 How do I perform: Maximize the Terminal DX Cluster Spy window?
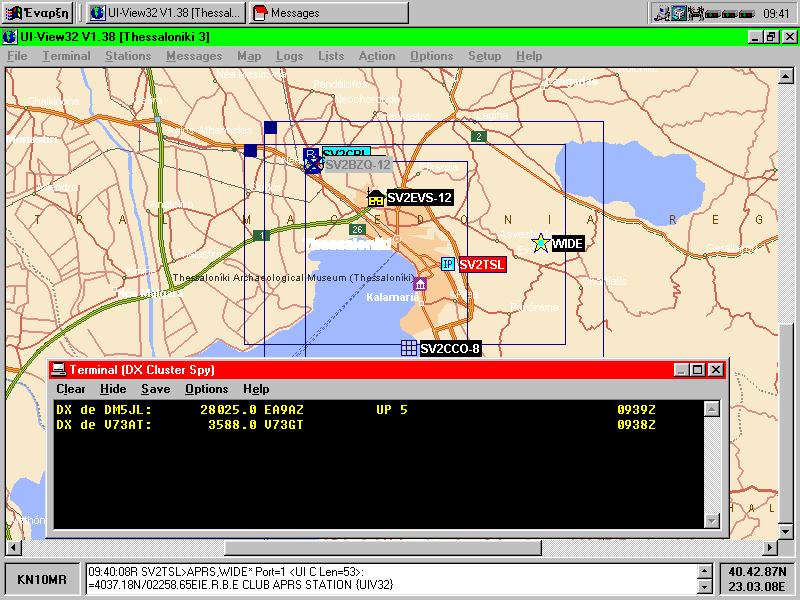[697, 369]
